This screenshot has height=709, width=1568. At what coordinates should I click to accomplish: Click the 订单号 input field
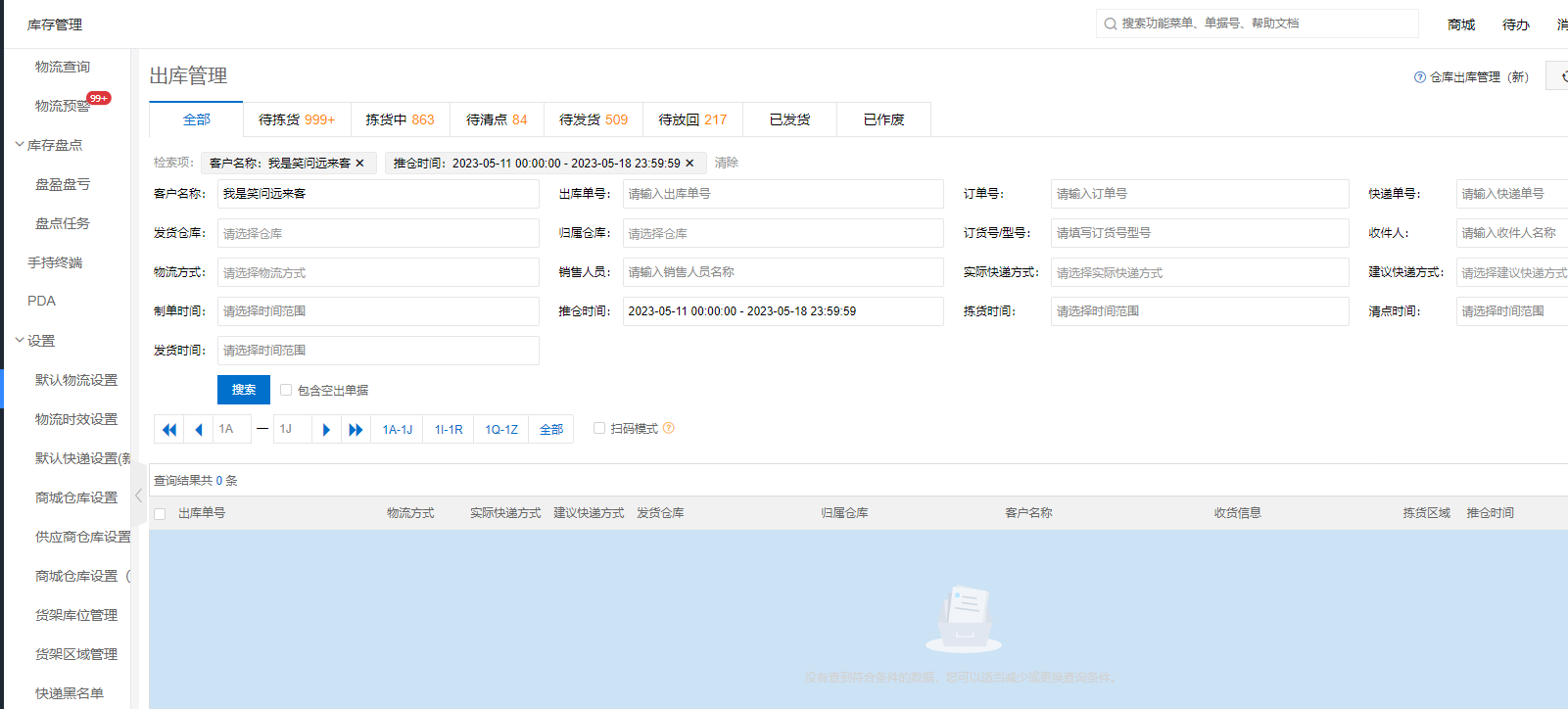pyautogui.click(x=1200, y=194)
